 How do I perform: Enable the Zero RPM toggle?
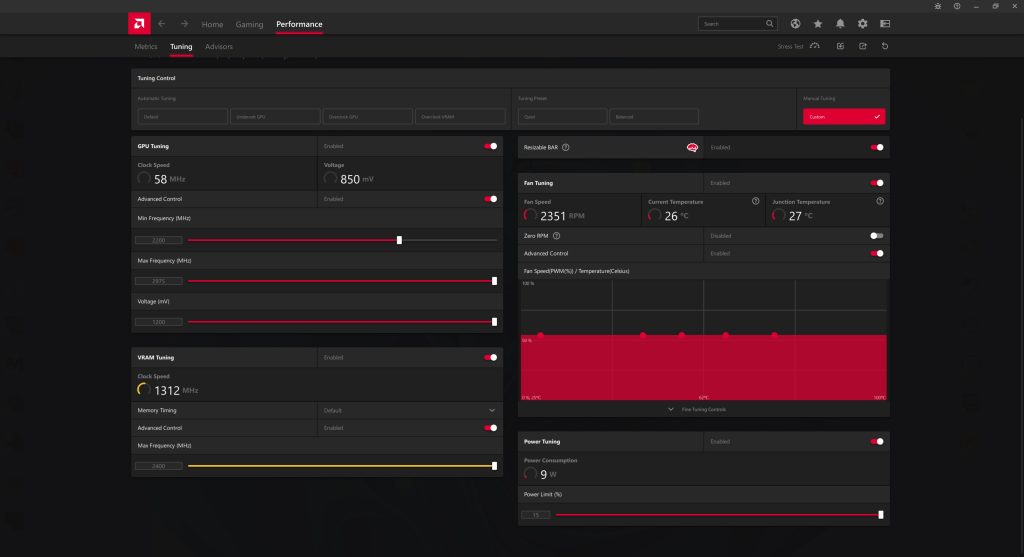click(x=877, y=236)
